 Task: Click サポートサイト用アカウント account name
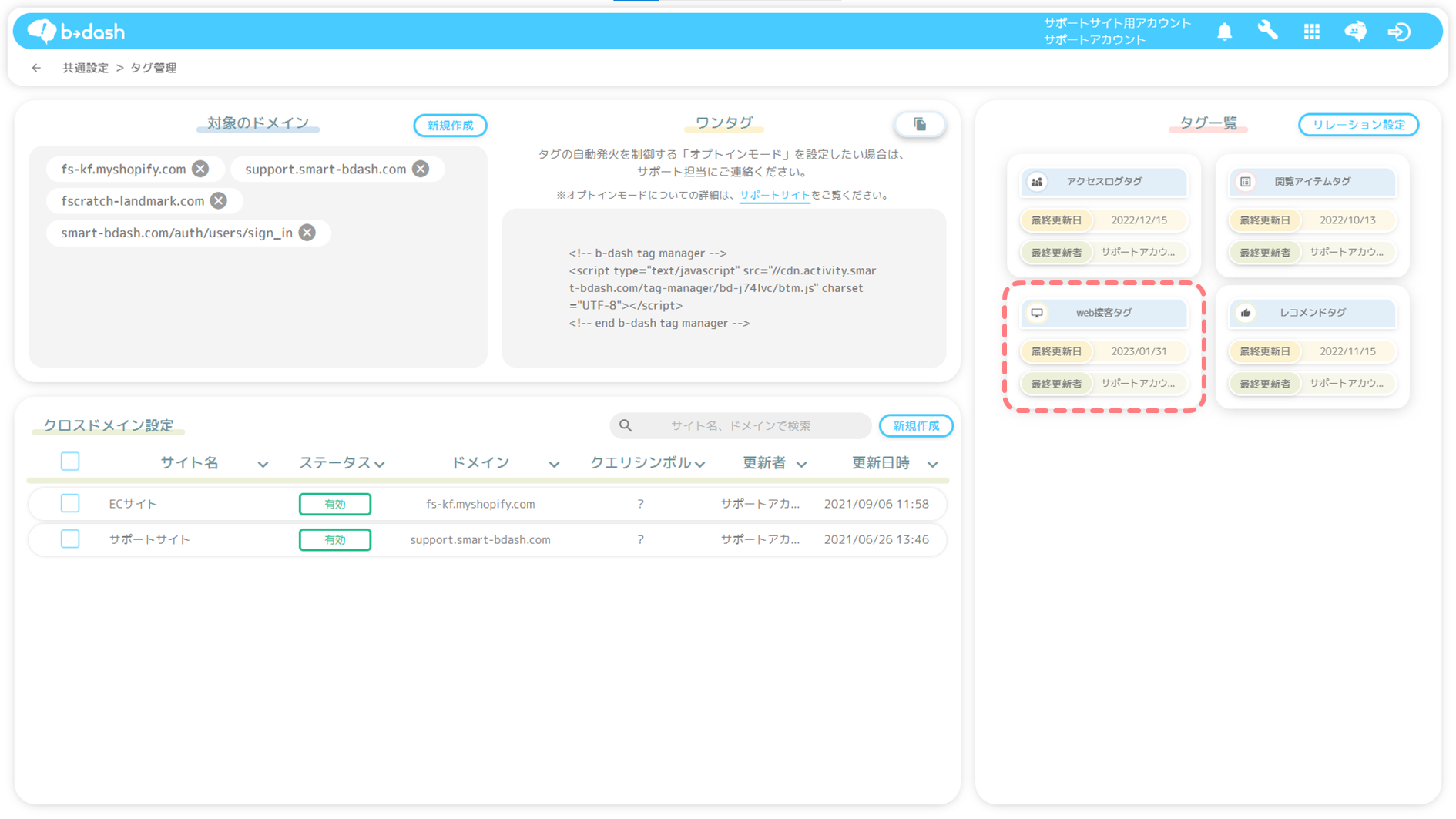tap(1117, 23)
